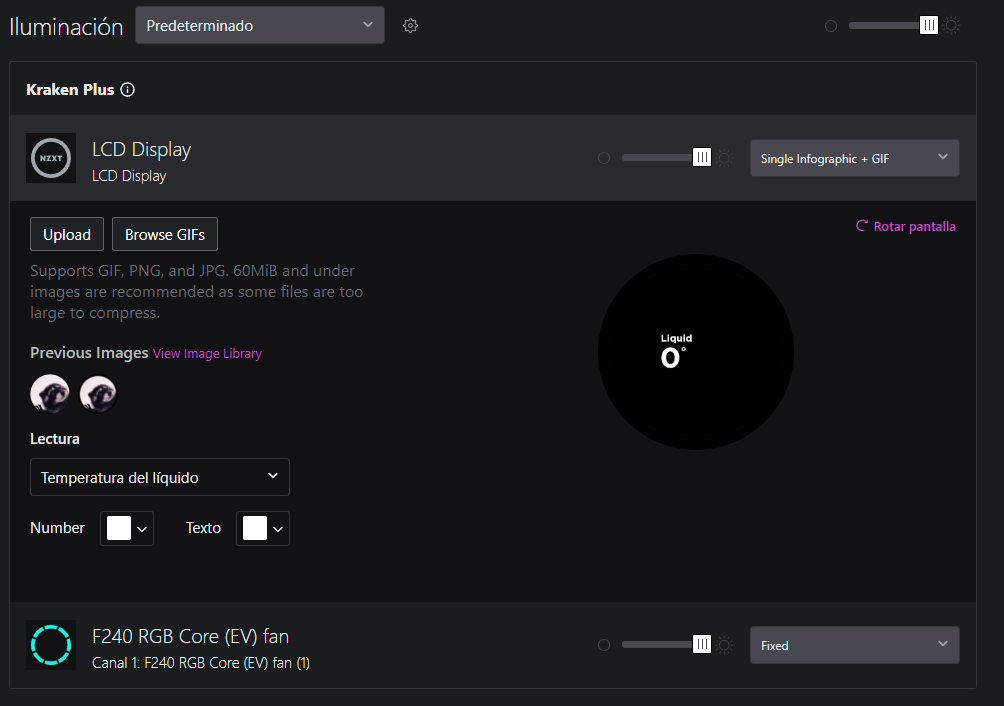Click the LCD Display max brightness sun icon
This screenshot has height=706, width=1004.
pos(725,158)
